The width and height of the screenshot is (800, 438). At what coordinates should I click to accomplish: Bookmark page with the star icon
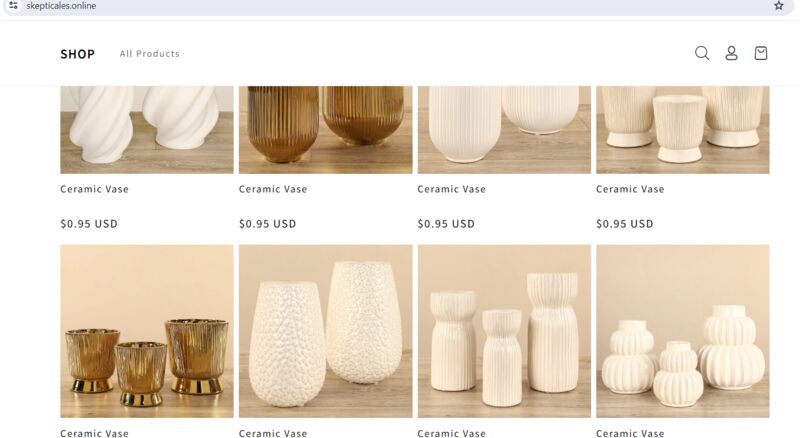[779, 6]
